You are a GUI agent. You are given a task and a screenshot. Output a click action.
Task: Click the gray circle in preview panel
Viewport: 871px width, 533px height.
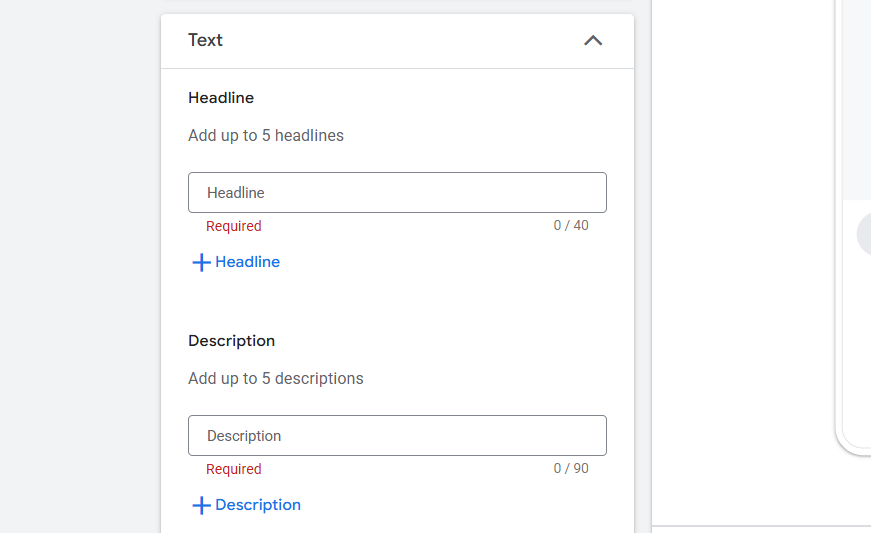(x=864, y=235)
